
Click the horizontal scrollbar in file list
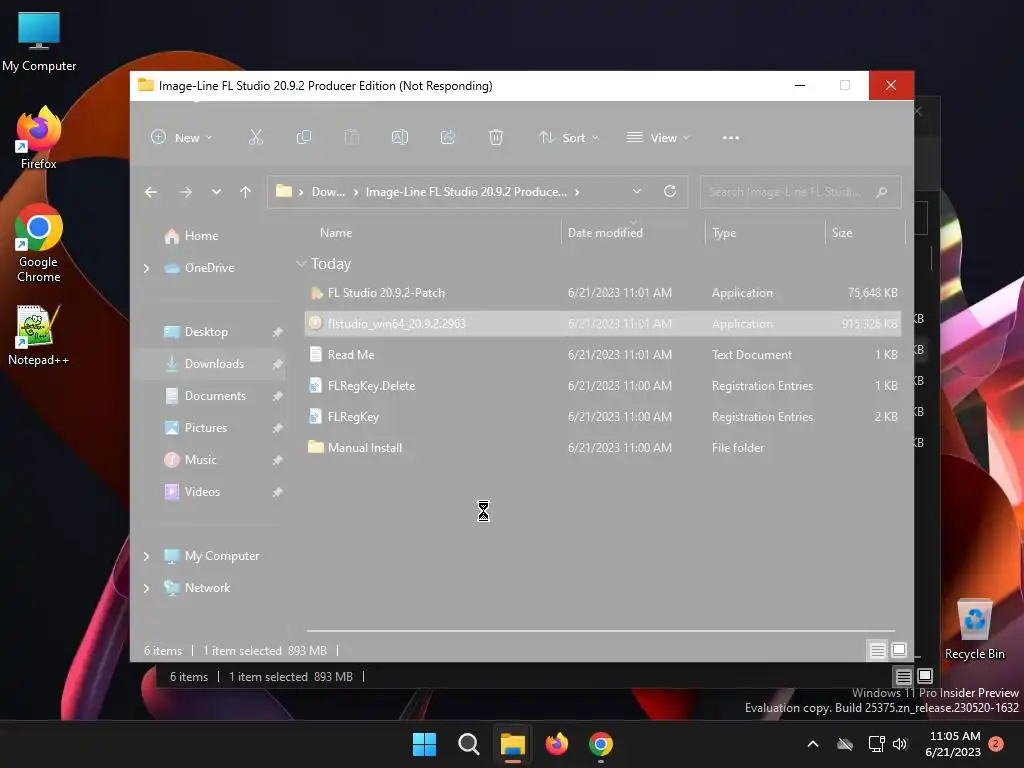pyautogui.click(x=601, y=631)
